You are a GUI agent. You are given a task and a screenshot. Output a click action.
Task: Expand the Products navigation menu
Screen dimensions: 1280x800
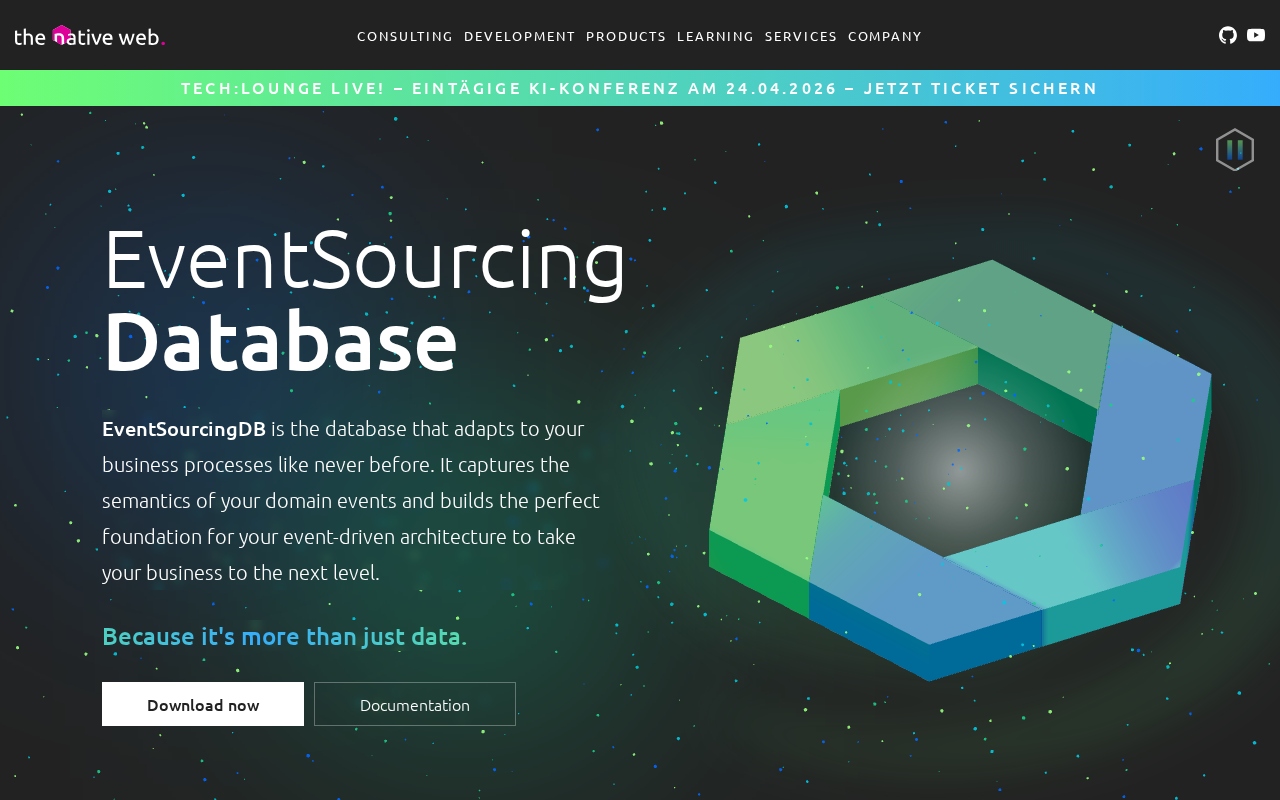(626, 36)
